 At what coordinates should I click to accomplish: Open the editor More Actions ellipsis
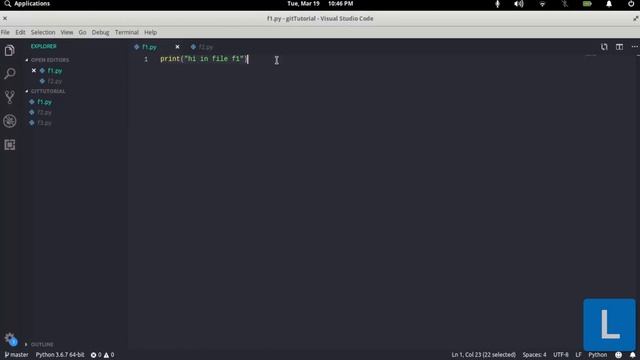[x=634, y=47]
